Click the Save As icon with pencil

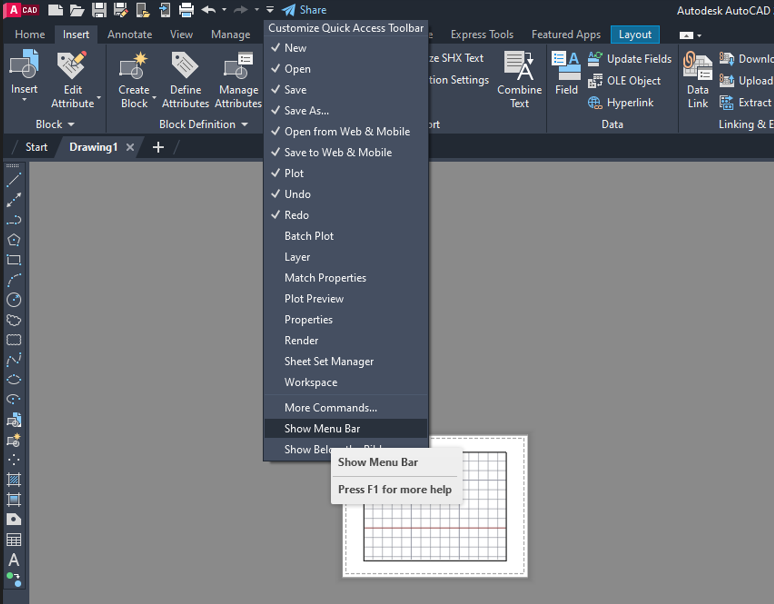click(x=121, y=10)
